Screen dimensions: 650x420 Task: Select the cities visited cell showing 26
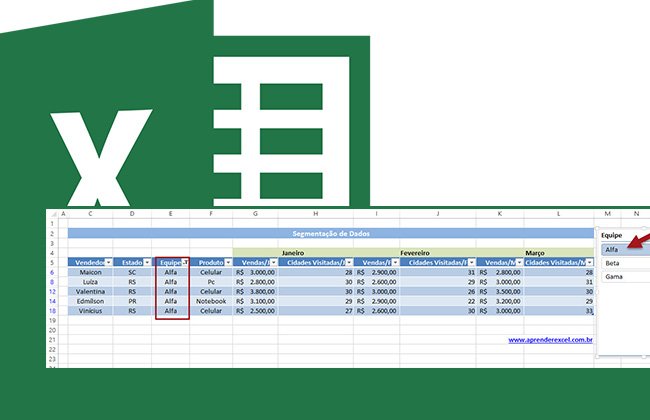click(438, 291)
